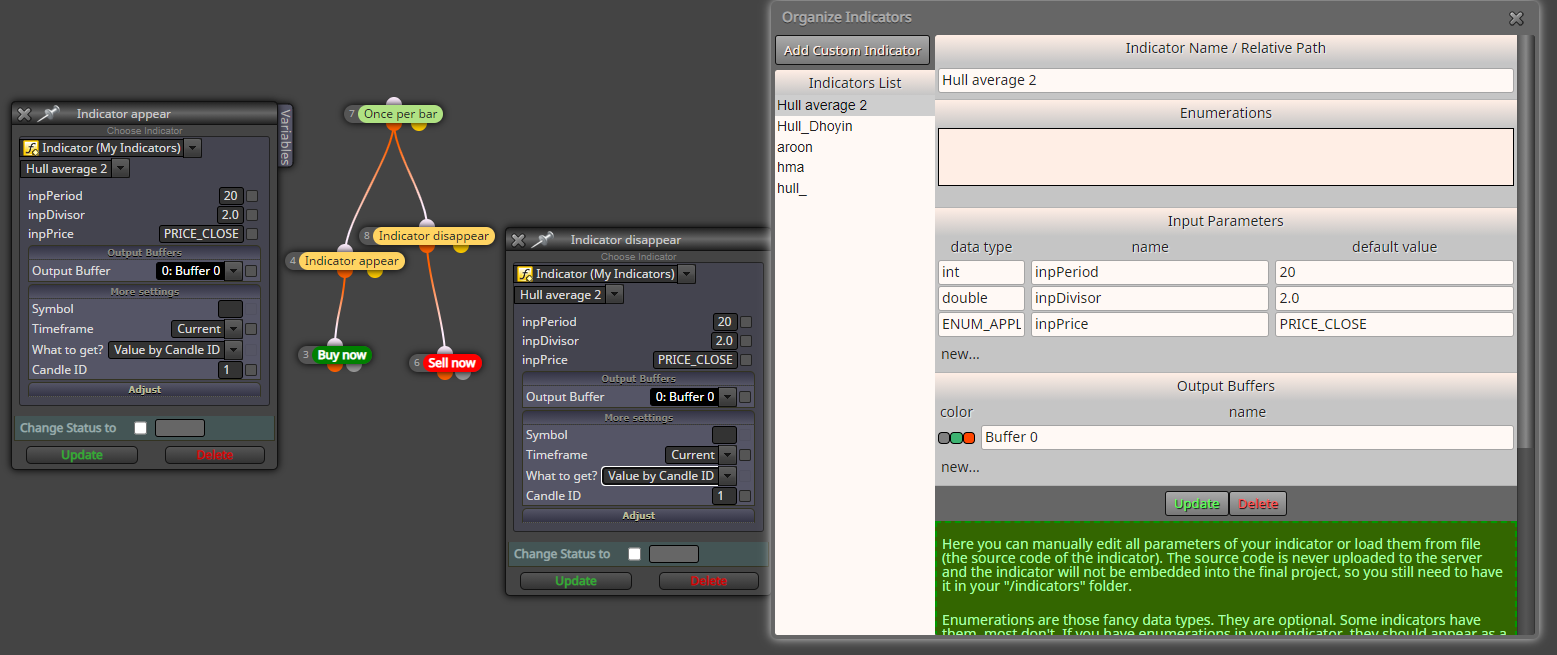The width and height of the screenshot is (1557, 655).
Task: Click the number 6 badge on Sell now
Action: tap(417, 363)
